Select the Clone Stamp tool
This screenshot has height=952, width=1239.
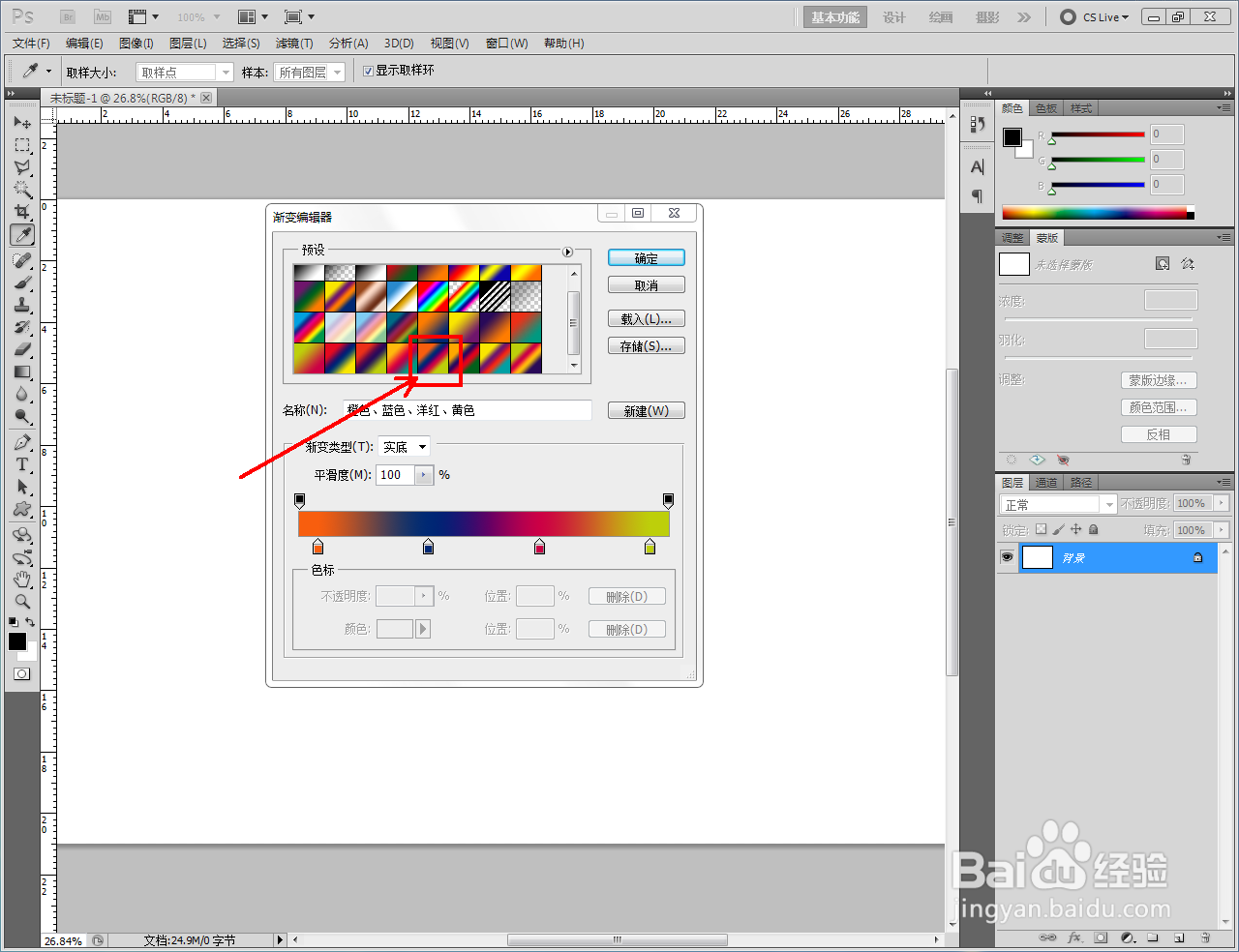point(22,305)
